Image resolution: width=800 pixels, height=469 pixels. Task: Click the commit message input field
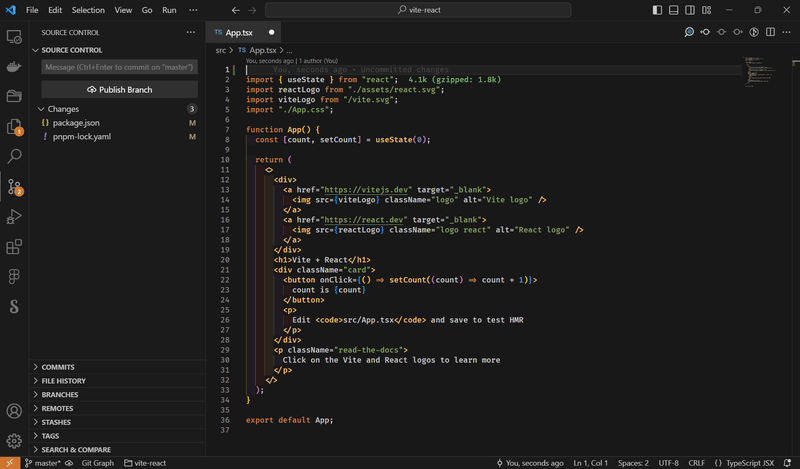click(119, 67)
